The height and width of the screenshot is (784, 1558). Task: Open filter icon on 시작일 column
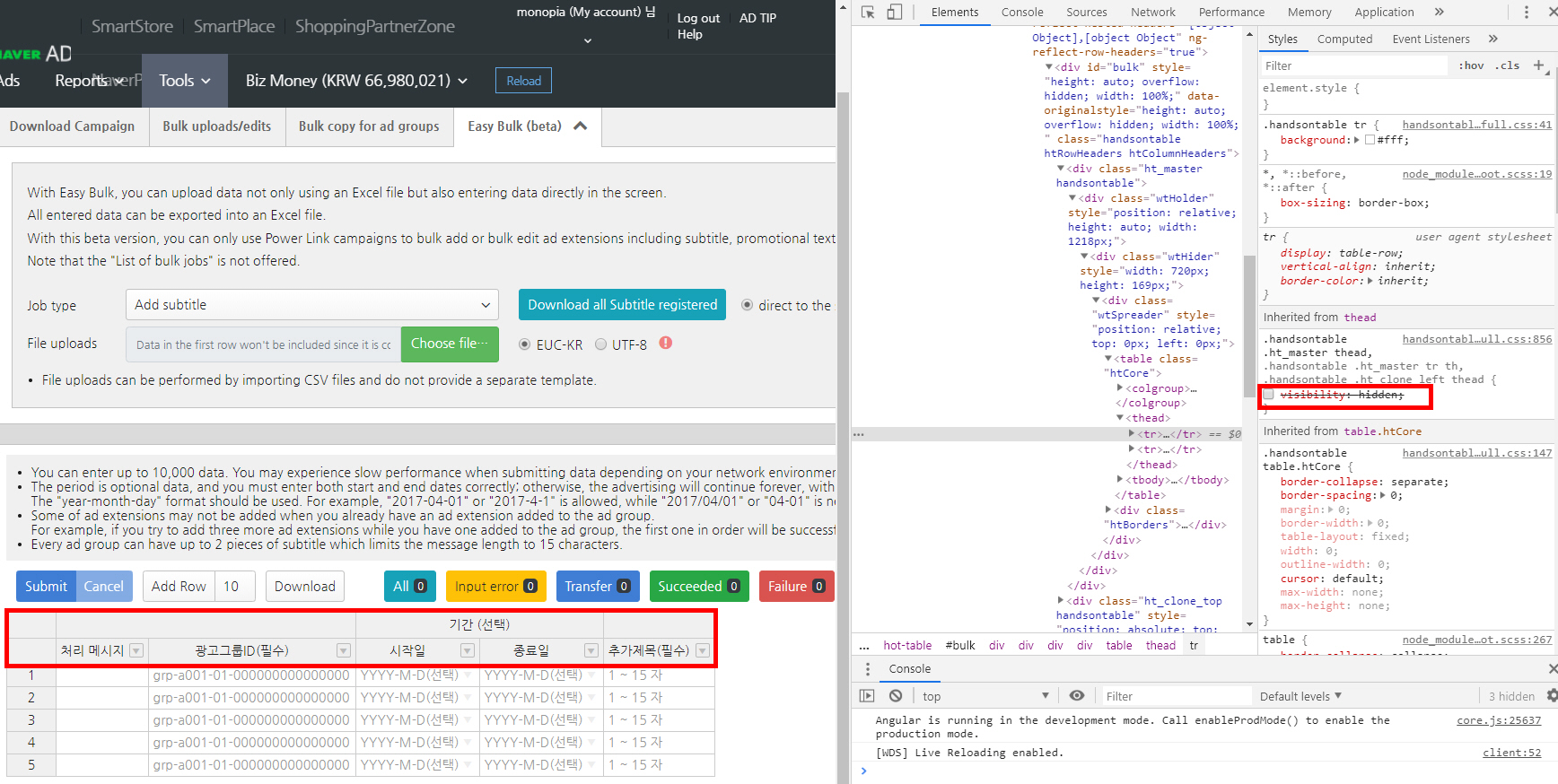[468, 651]
